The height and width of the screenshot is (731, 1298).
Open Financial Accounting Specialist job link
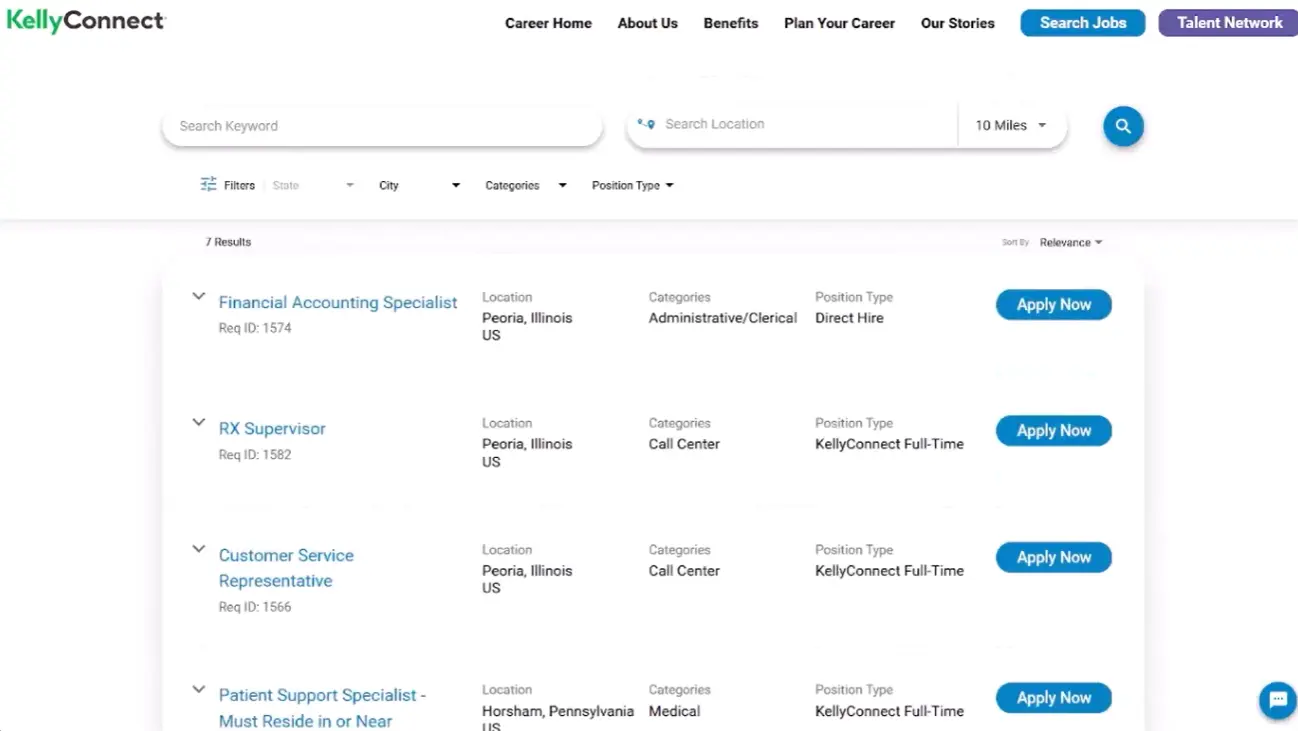click(338, 302)
